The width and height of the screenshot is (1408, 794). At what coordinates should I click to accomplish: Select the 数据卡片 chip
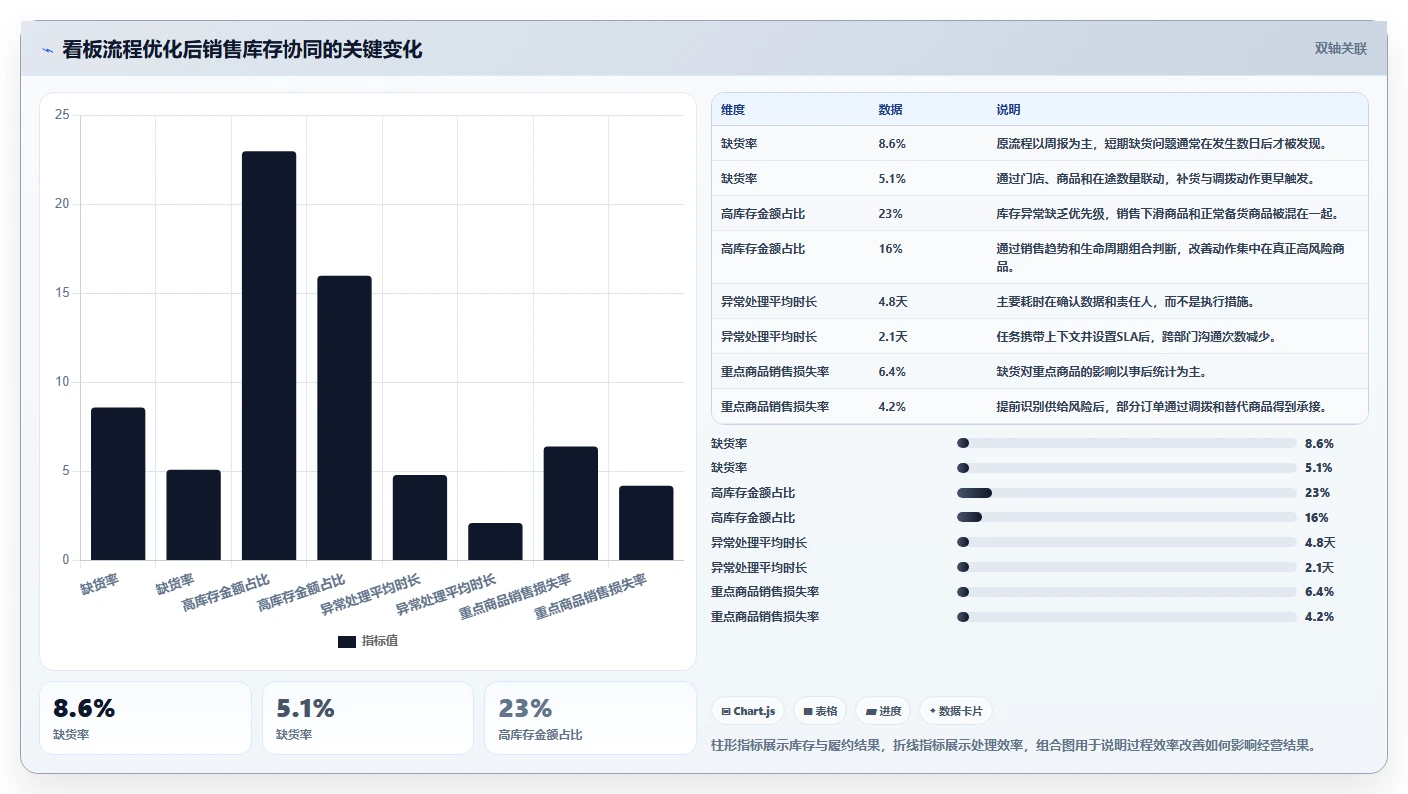click(956, 711)
